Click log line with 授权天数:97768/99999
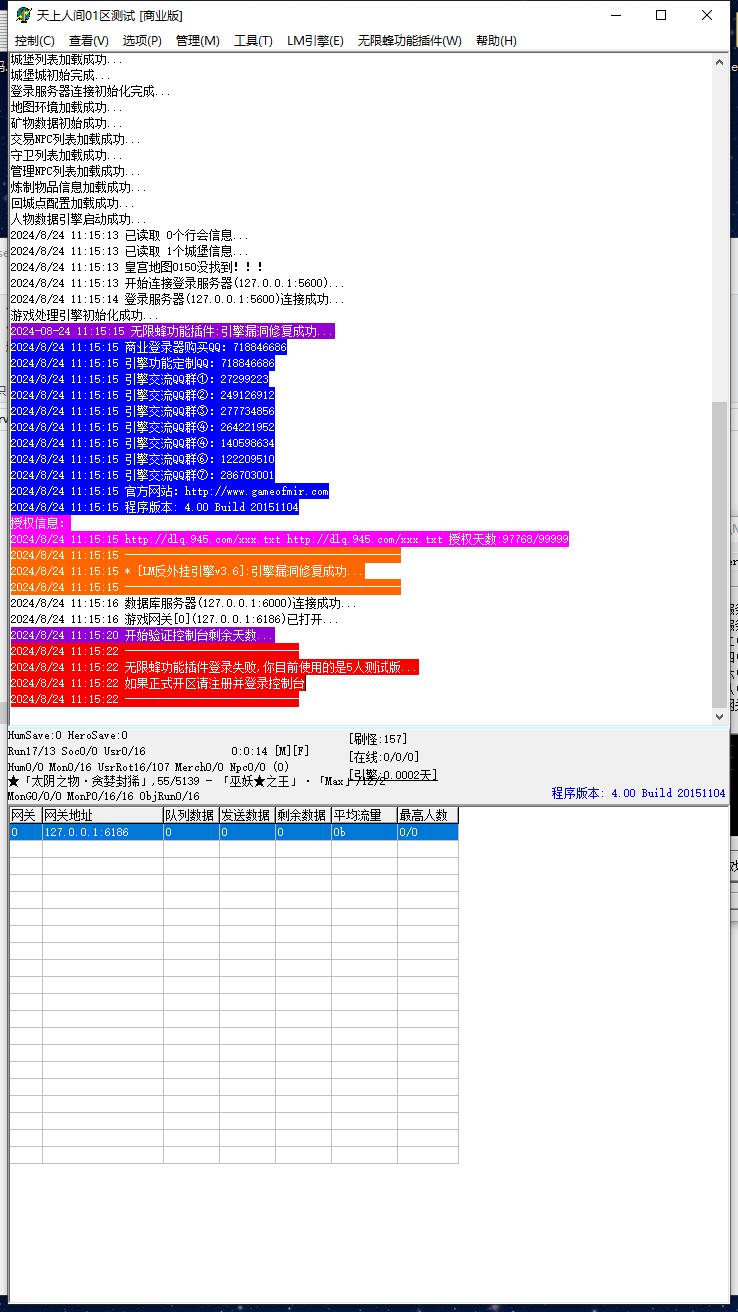 tap(289, 539)
